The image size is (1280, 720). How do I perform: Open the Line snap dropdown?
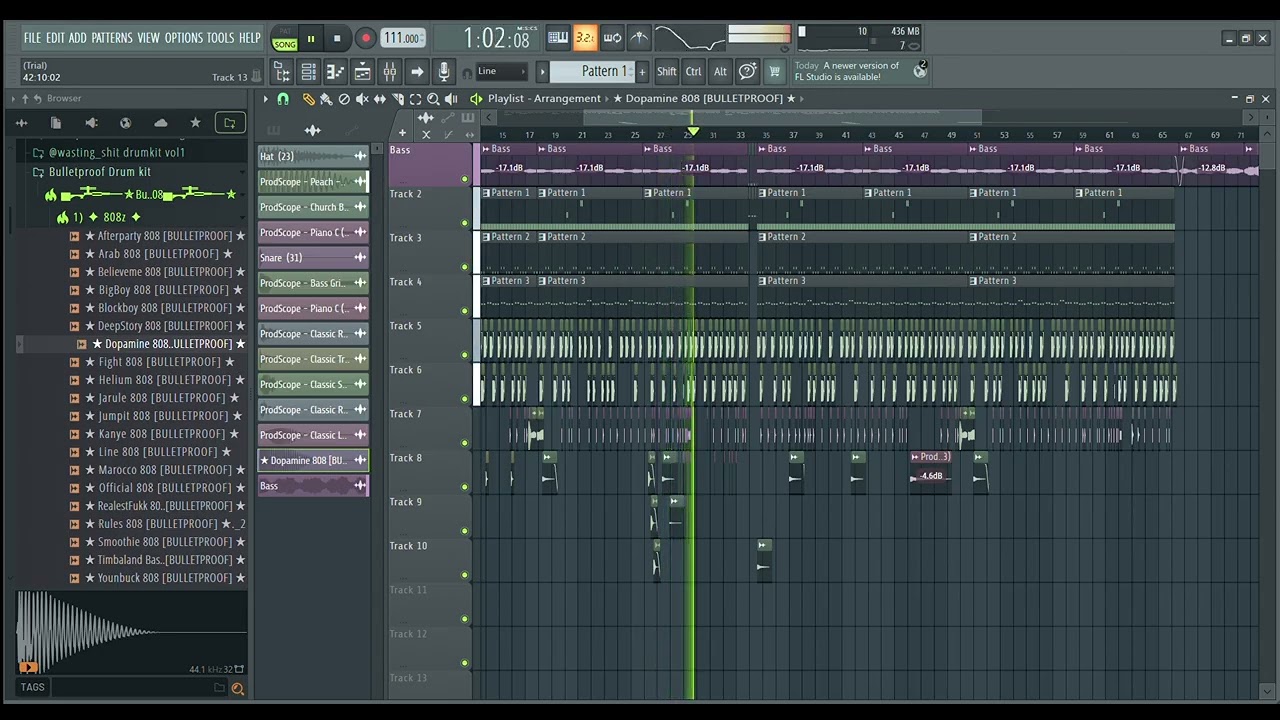coord(501,71)
